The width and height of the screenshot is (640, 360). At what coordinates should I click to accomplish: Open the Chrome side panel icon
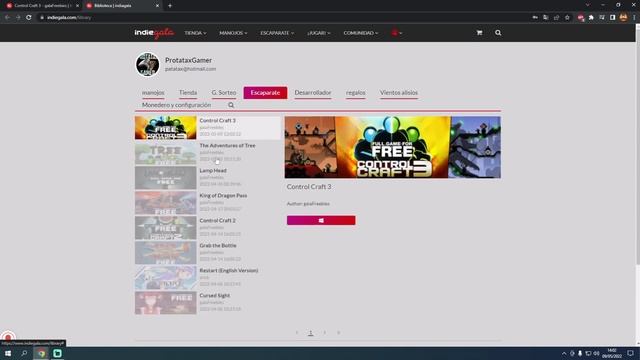coord(612,18)
